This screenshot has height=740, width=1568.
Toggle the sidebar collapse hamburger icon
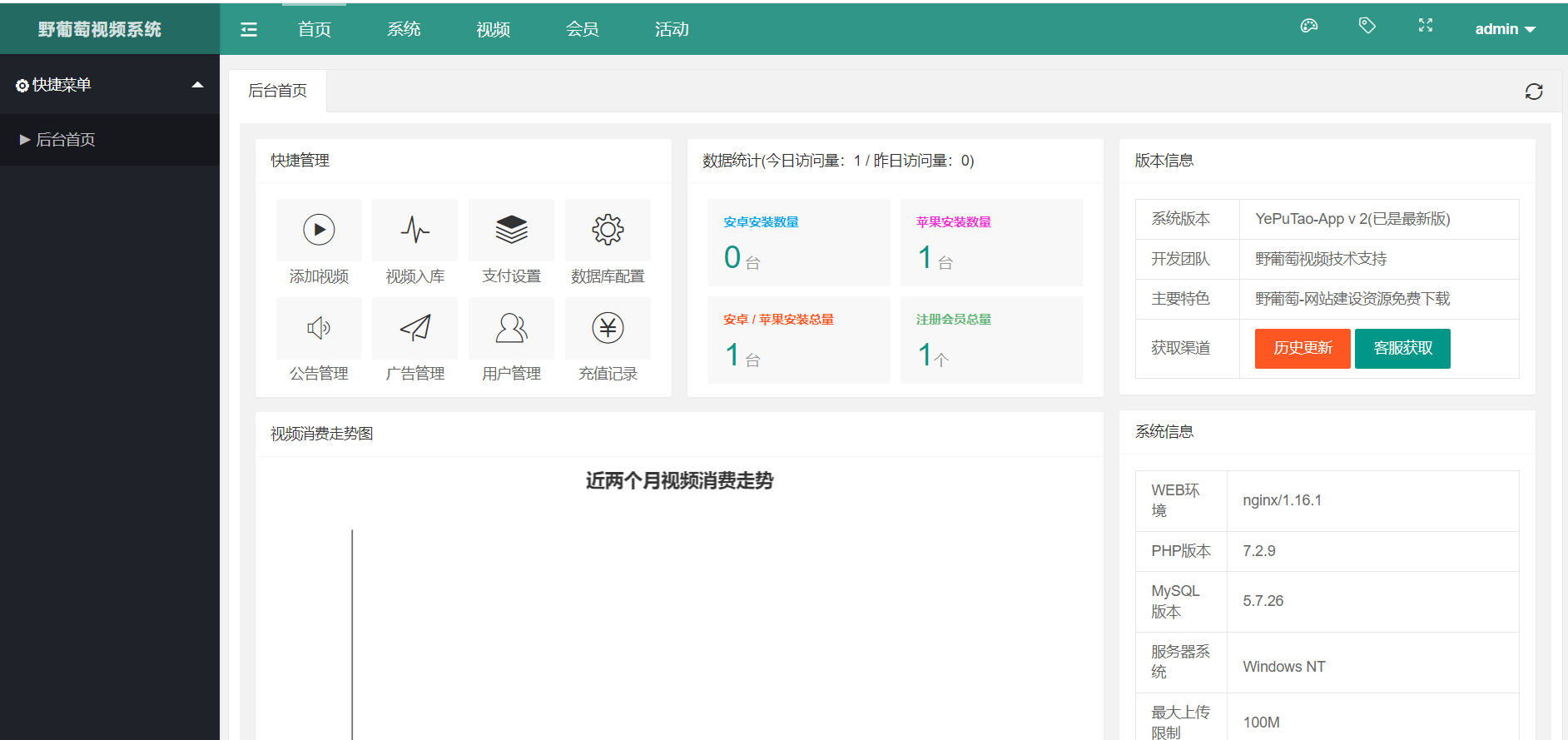point(249,30)
